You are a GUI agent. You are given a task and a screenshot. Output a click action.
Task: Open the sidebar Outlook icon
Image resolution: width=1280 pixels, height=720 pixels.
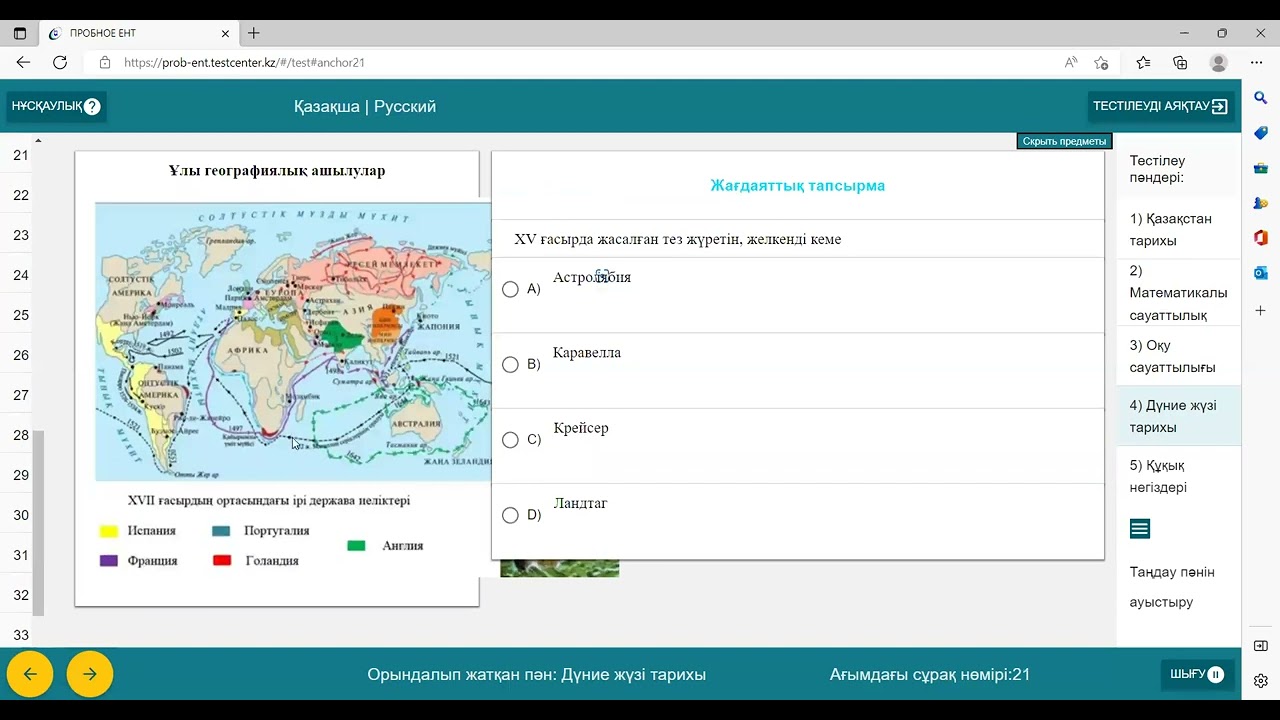(1260, 272)
